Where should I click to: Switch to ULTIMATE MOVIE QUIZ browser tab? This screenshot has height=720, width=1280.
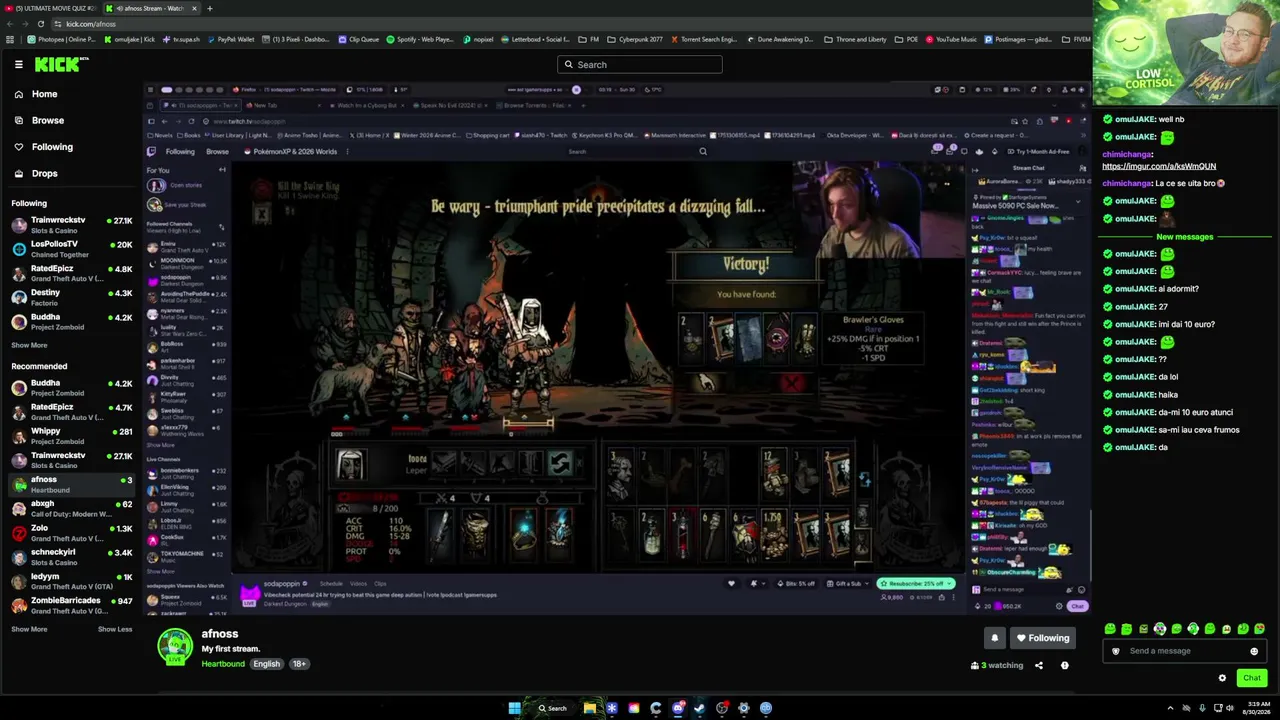tap(50, 8)
